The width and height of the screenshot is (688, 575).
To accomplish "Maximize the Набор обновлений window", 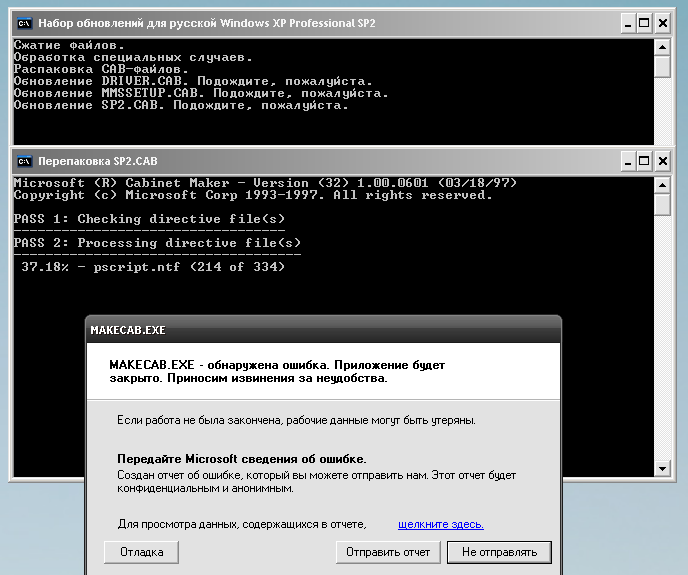I will coord(644,23).
